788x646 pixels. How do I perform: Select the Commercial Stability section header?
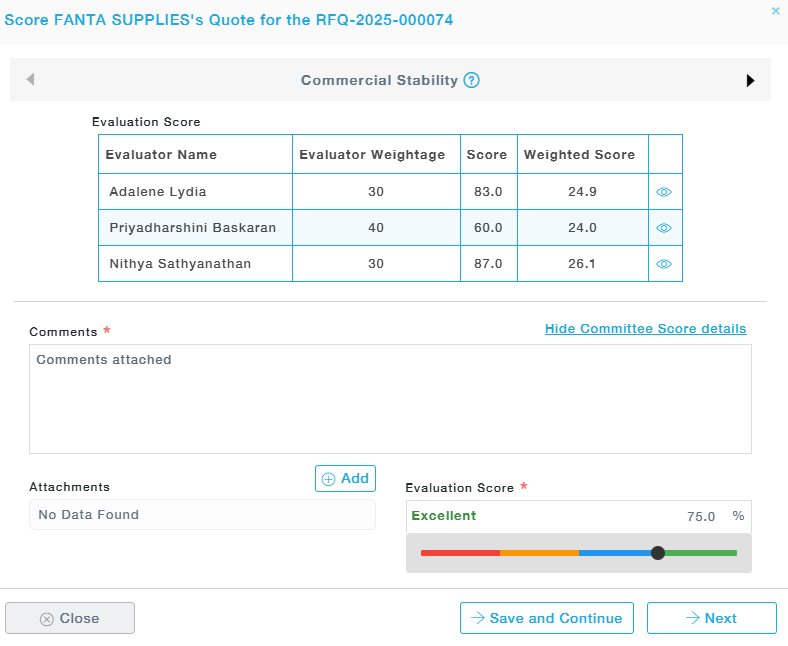pyautogui.click(x=379, y=81)
